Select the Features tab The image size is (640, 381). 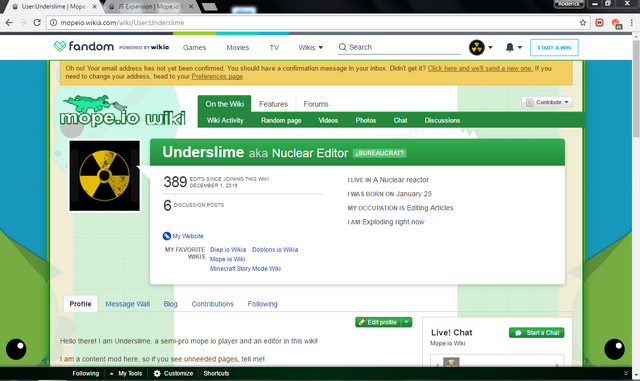pos(273,104)
